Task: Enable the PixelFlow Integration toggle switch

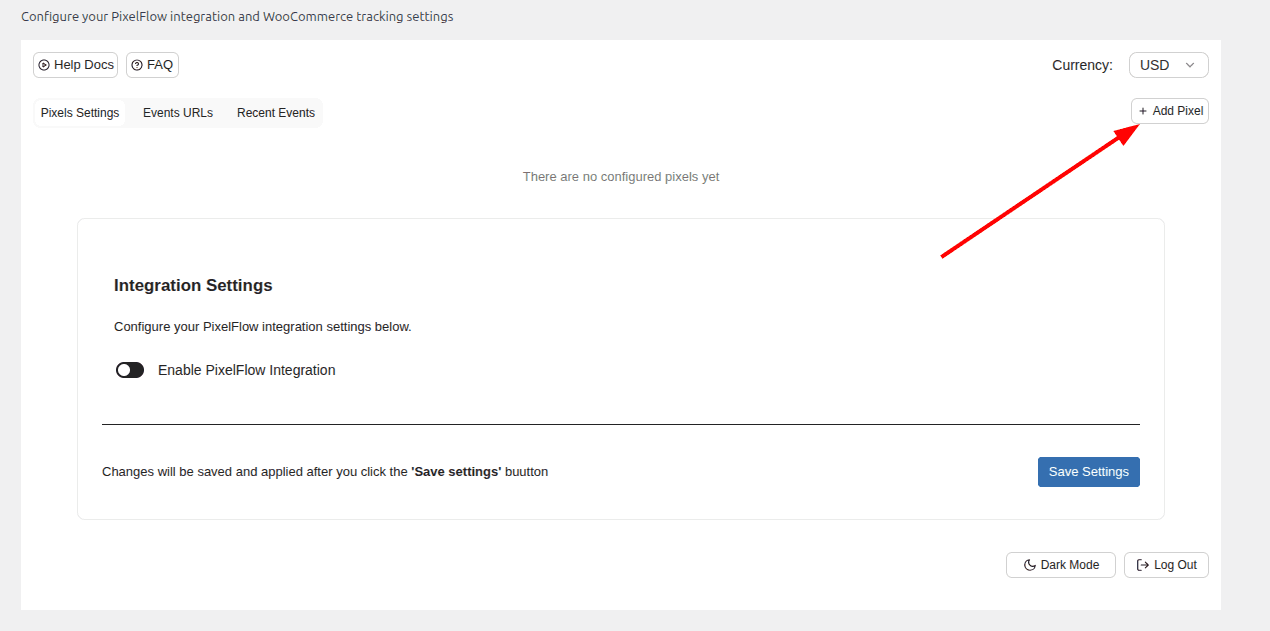Action: coord(130,370)
